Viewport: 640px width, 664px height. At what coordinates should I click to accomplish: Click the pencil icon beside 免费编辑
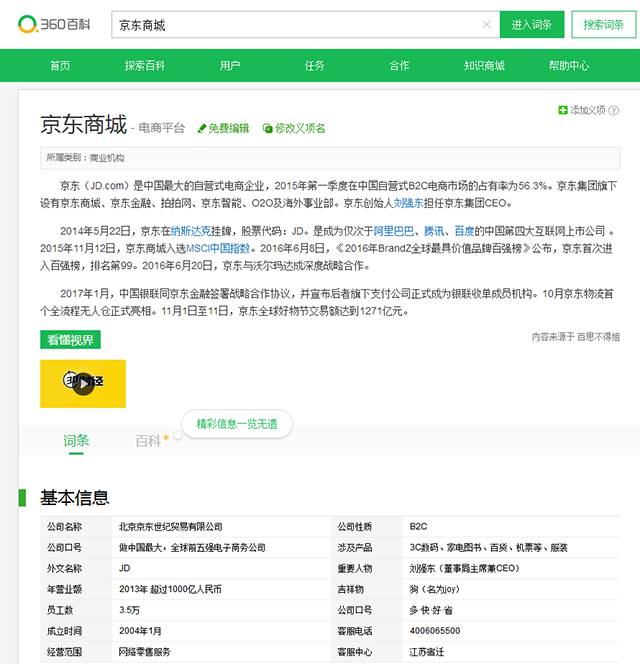point(202,128)
